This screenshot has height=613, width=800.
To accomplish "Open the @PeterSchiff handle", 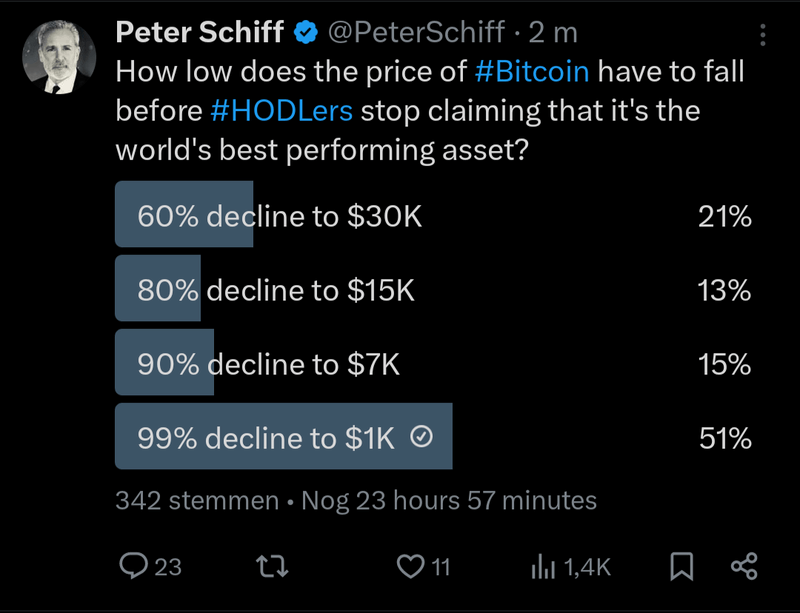I will (416, 33).
